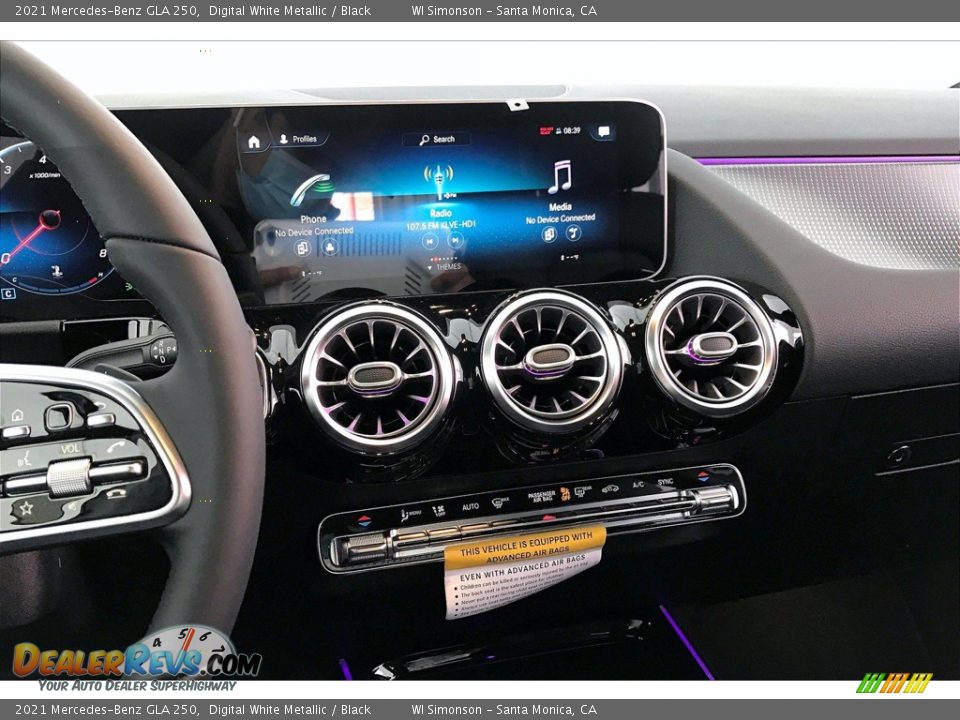Tap the Search field on the display
This screenshot has width=960, height=720.
click(x=438, y=138)
